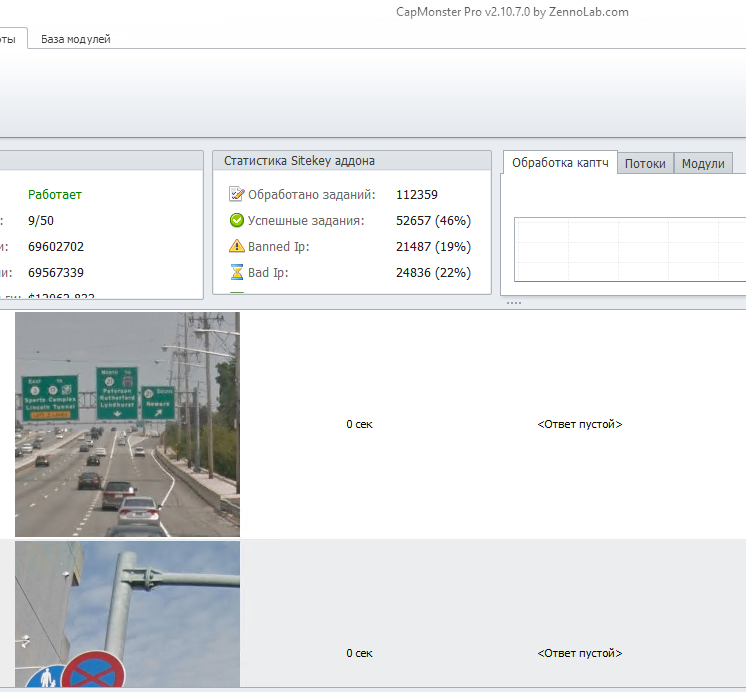746x692 pixels.
Task: Click the Bad Ip label
Action: (268, 273)
